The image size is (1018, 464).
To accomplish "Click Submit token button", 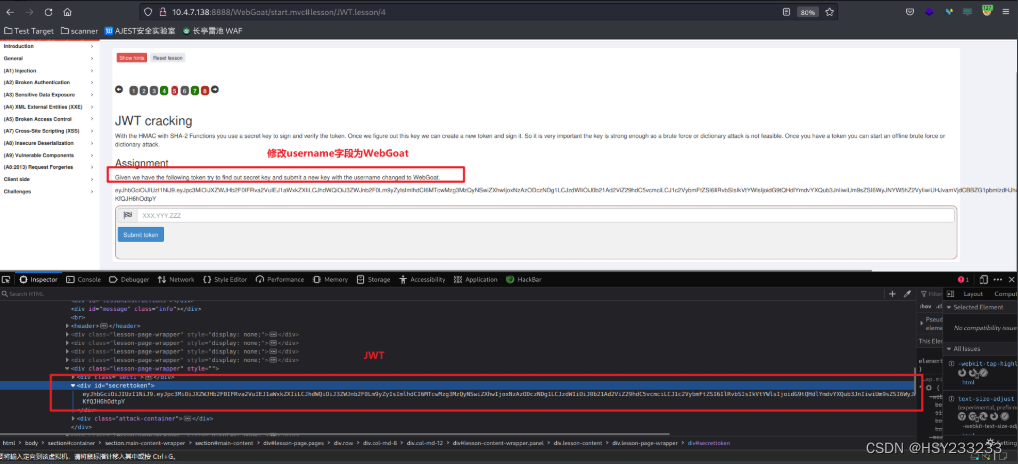I will click(141, 234).
